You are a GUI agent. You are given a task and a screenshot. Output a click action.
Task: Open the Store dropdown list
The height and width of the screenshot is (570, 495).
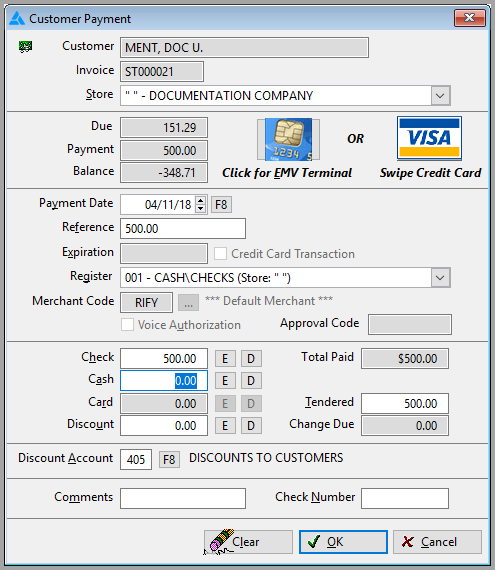(440, 96)
